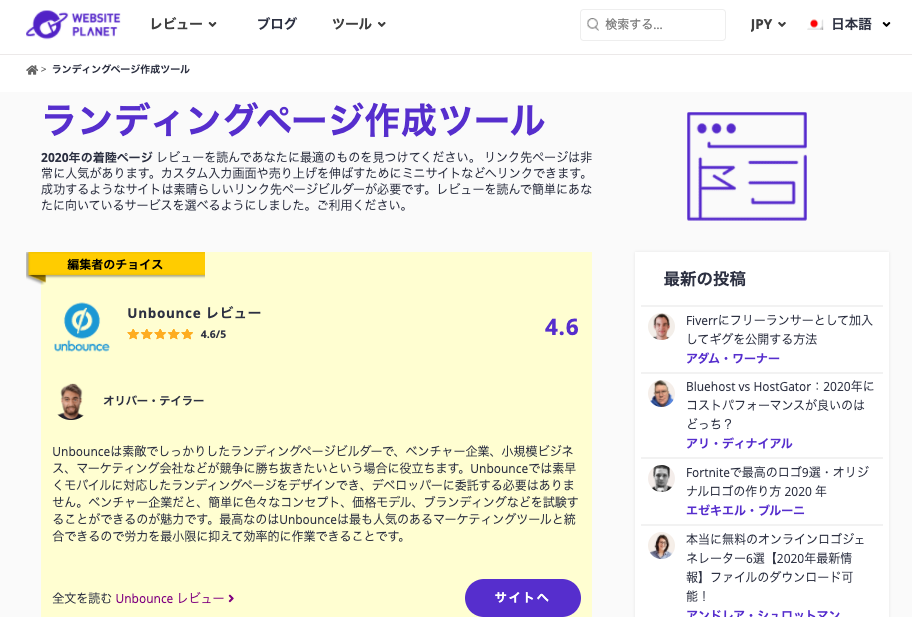
Task: Click the Japan flag icon
Action: click(x=815, y=25)
